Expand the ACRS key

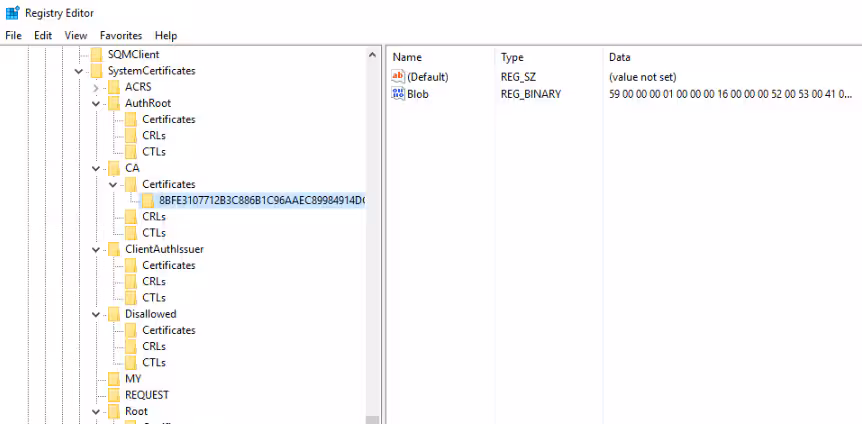tap(96, 87)
